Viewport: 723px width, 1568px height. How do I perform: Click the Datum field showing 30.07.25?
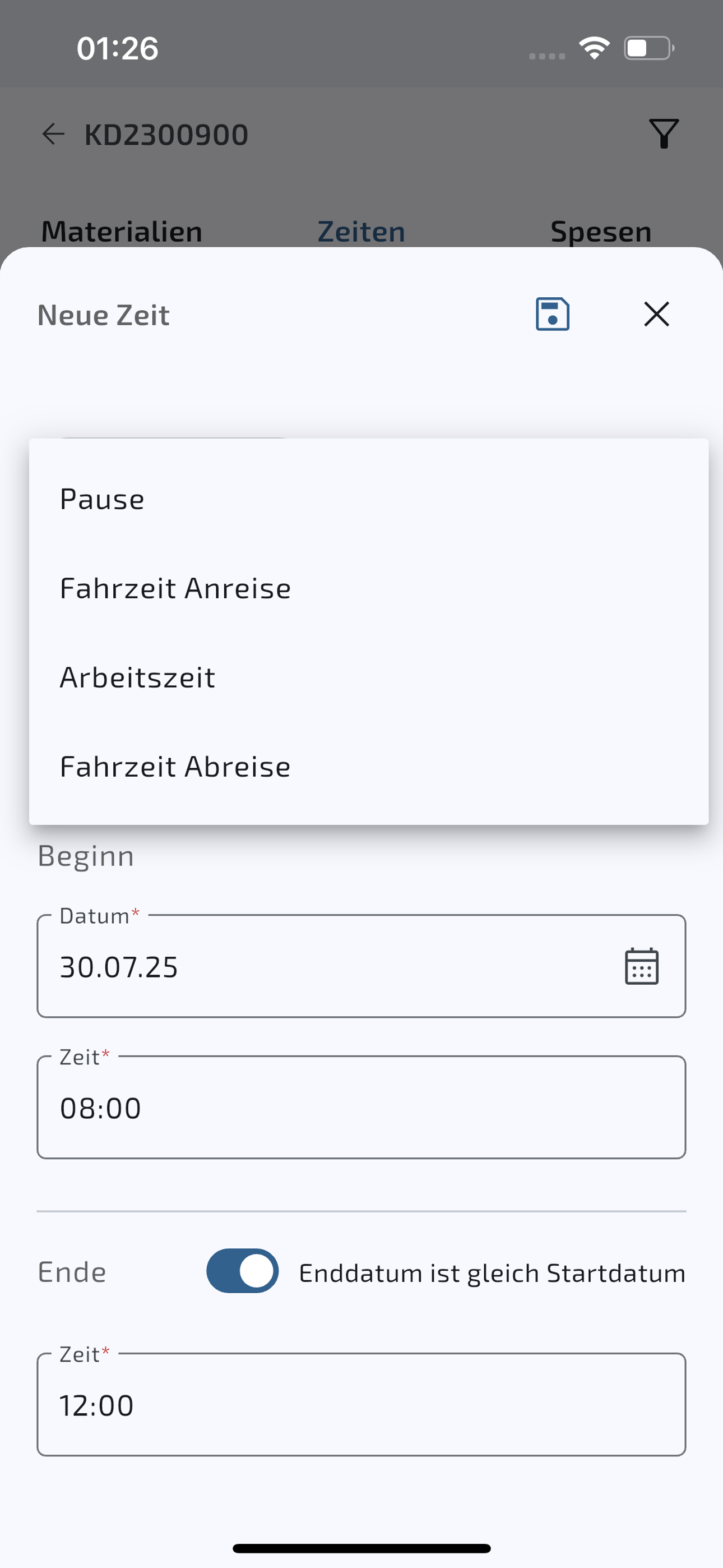tap(361, 966)
